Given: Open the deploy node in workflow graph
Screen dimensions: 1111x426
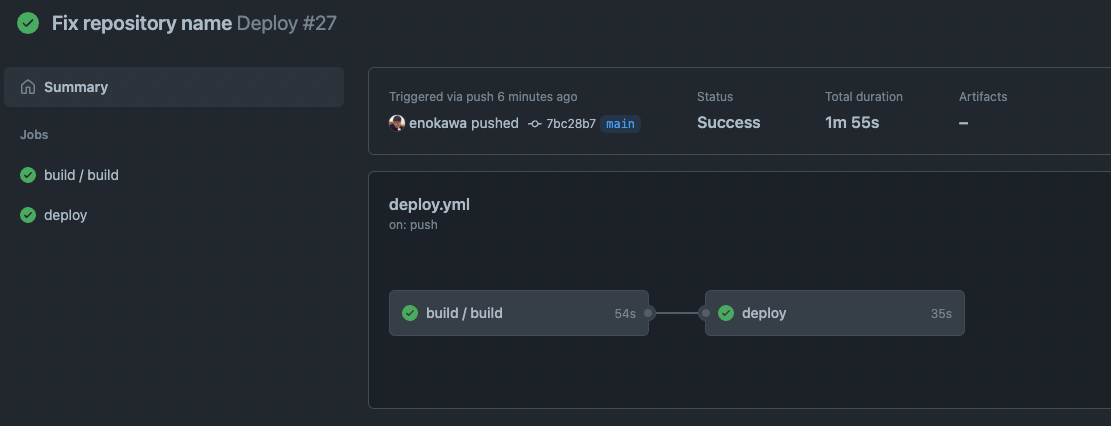Looking at the screenshot, I should point(835,313).
